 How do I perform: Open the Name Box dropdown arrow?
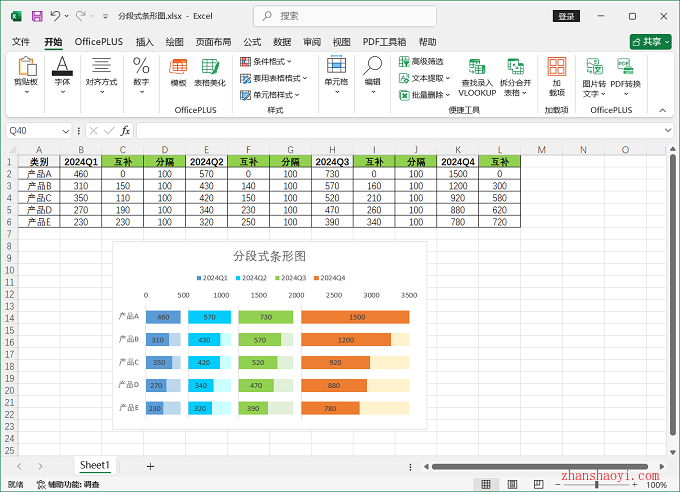[66, 131]
